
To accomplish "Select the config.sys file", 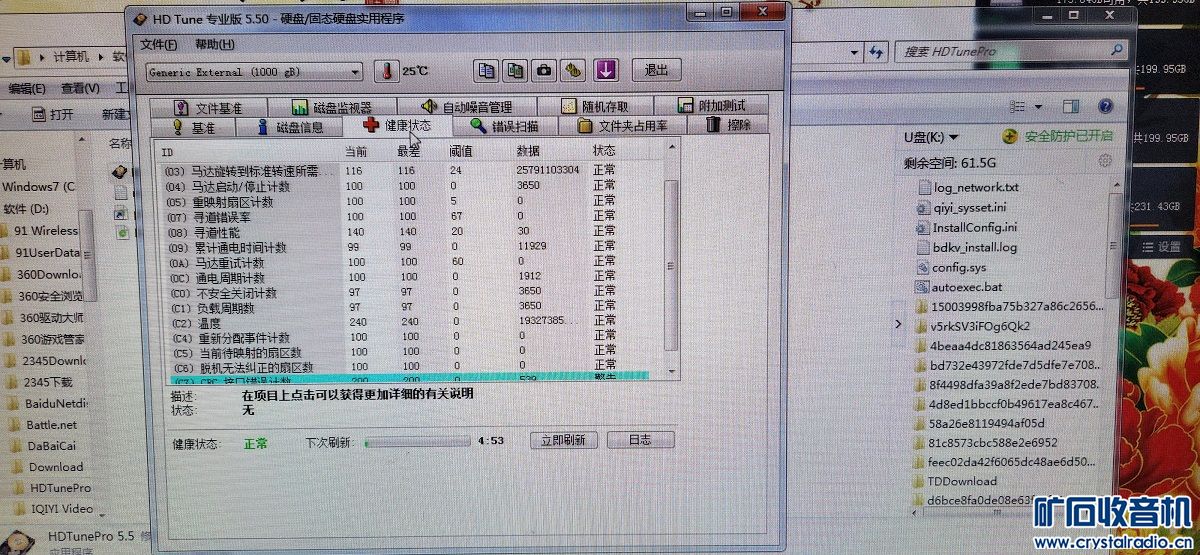I will pyautogui.click(x=949, y=267).
